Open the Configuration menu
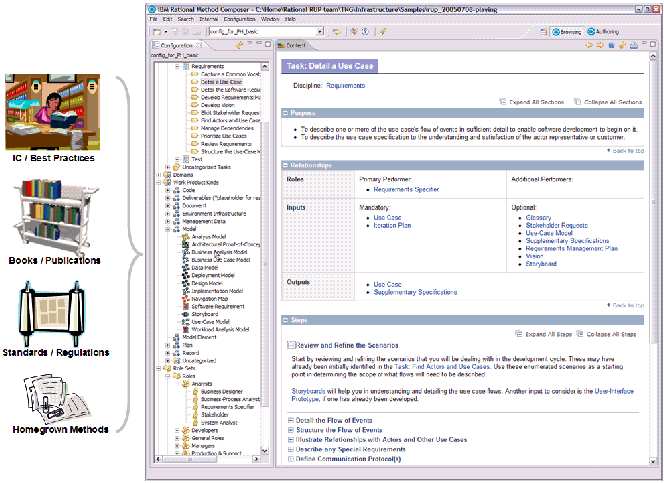Viewport: 664px width, 483px height. (240, 19)
